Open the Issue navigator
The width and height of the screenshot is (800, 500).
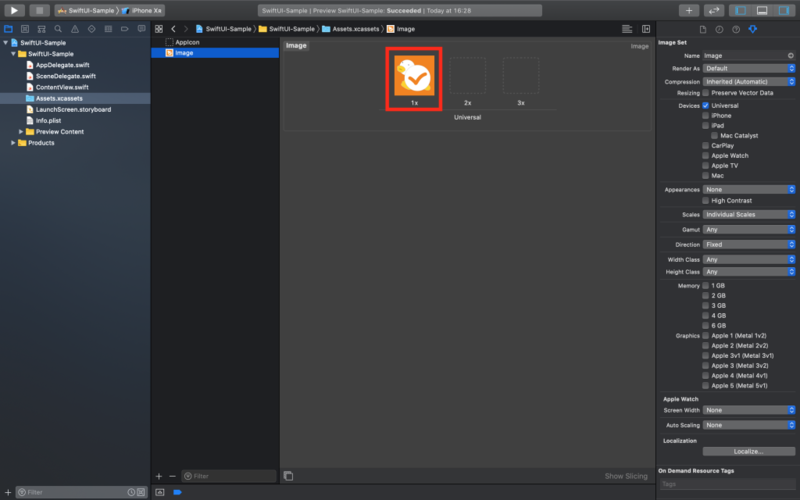pos(75,29)
